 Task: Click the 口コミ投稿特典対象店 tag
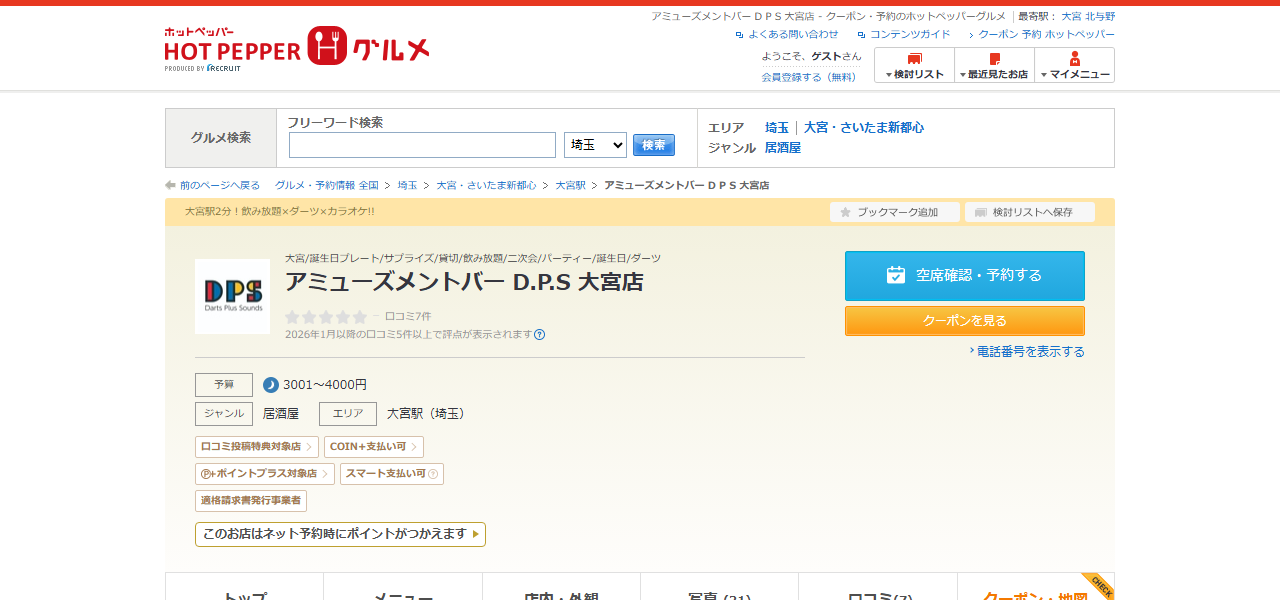[x=257, y=447]
